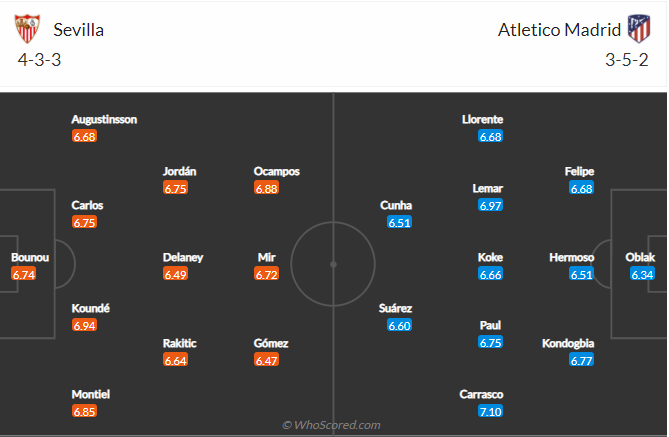Open the Sevilla team name link
The height and width of the screenshot is (437, 669).
tap(80, 29)
